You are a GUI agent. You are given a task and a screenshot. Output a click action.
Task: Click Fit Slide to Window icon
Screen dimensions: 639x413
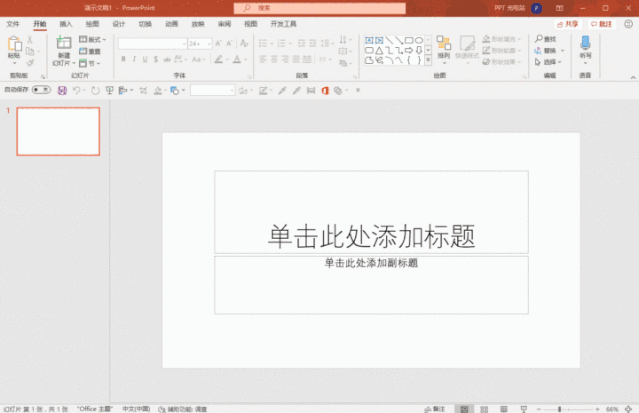[x=628, y=409]
